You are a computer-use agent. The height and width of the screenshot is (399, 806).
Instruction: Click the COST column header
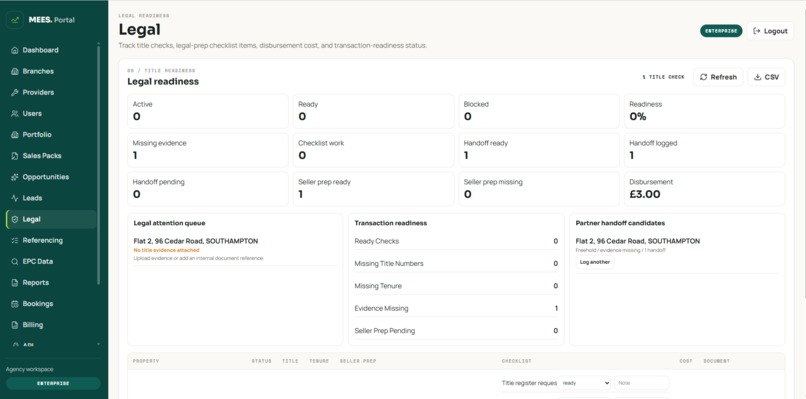(x=686, y=361)
